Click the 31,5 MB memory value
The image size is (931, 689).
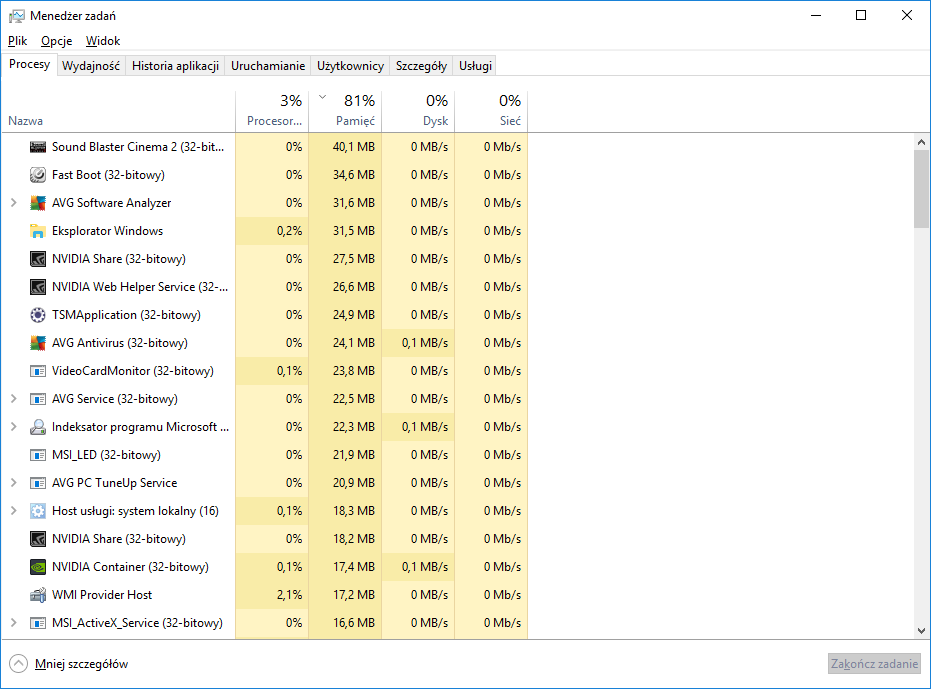tap(354, 231)
